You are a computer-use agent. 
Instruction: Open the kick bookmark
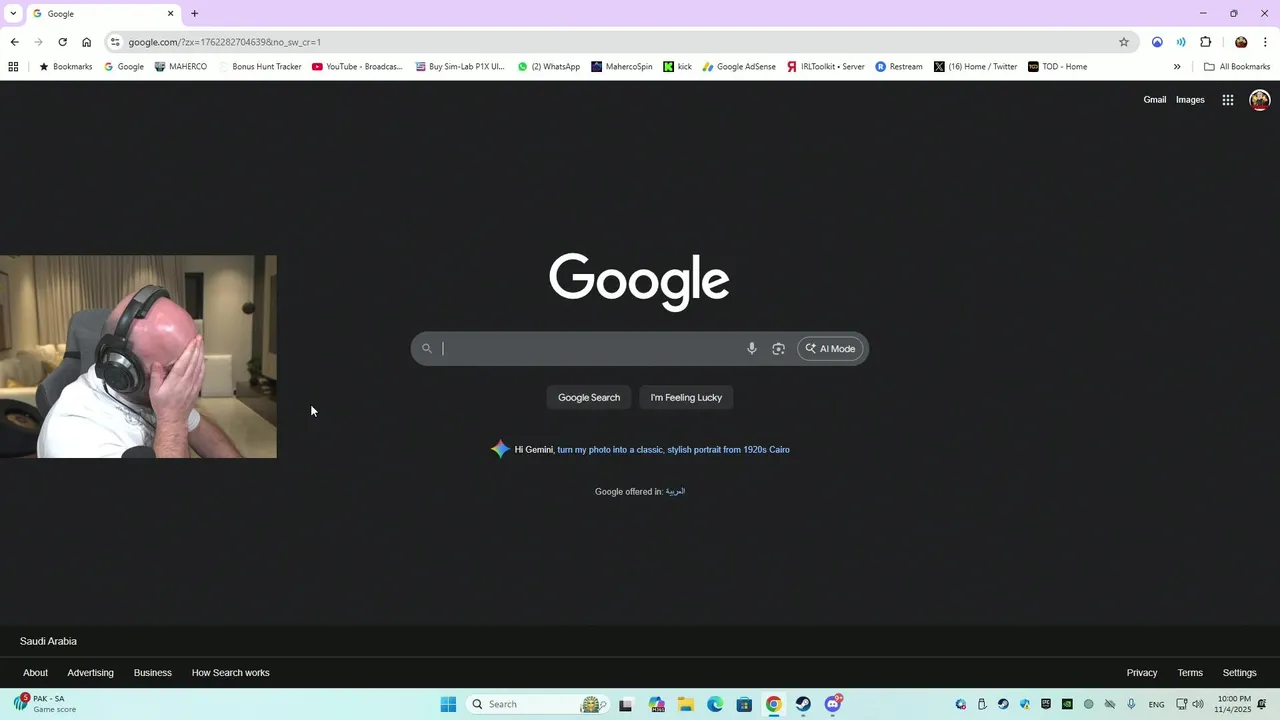click(x=678, y=67)
